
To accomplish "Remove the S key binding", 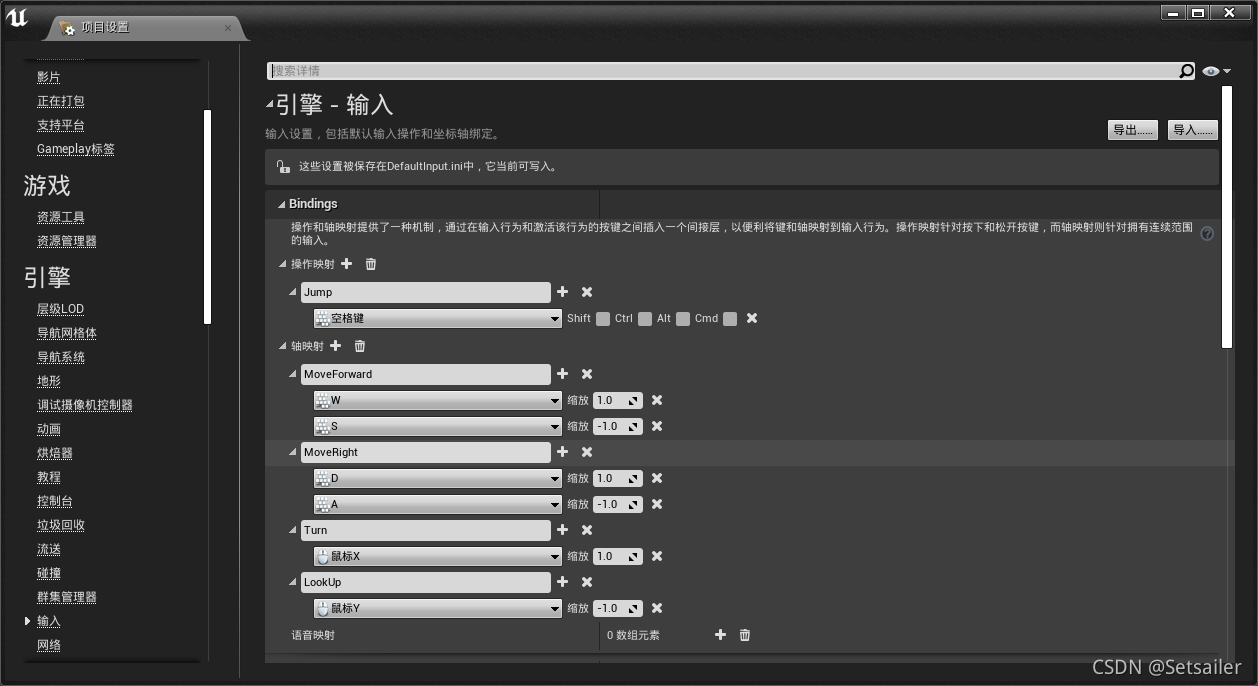I will (657, 426).
